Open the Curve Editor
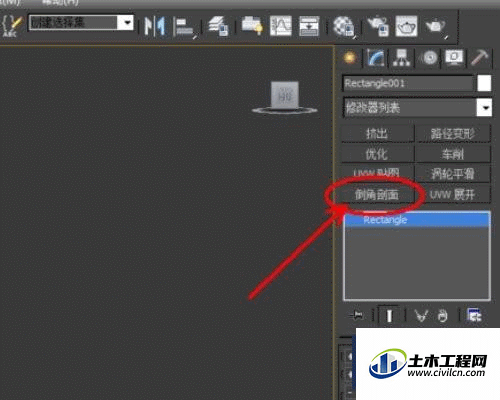This screenshot has height=400, width=500. 280,26
